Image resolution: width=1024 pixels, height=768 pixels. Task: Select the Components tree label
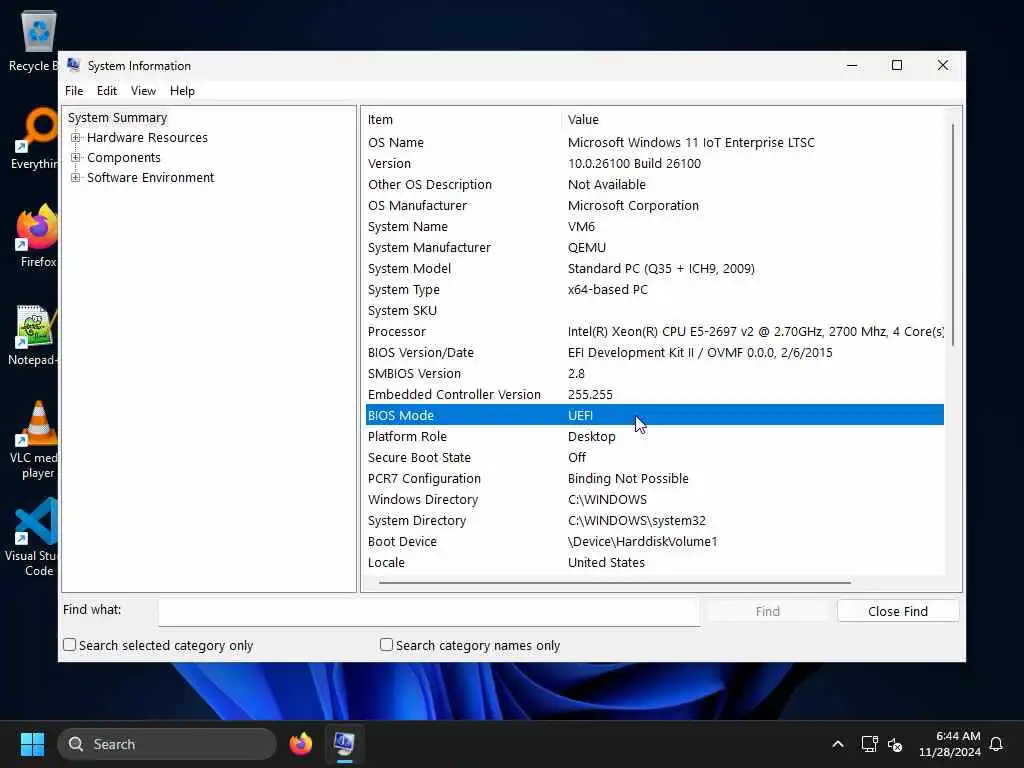[x=123, y=157]
